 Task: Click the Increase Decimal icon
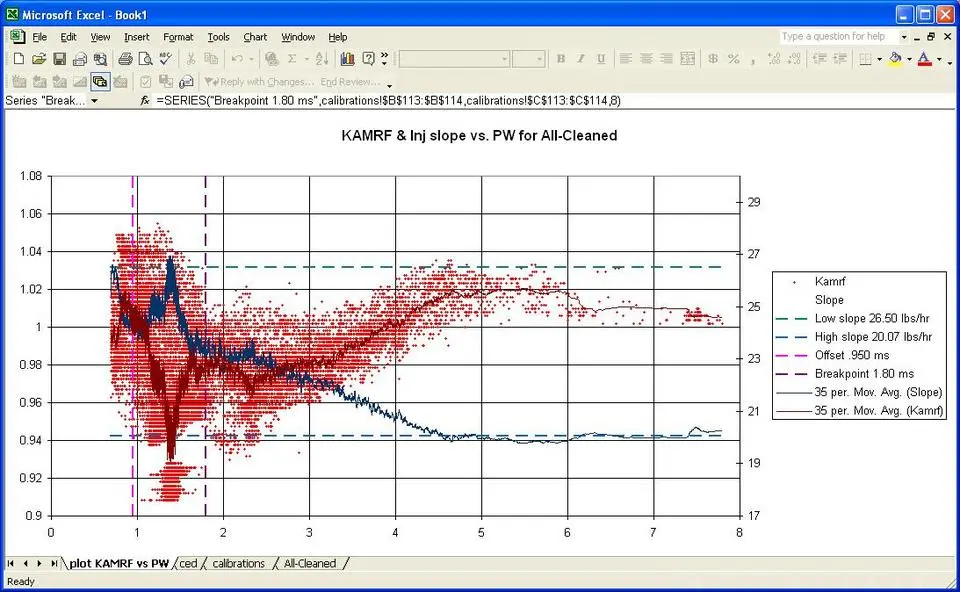point(774,59)
